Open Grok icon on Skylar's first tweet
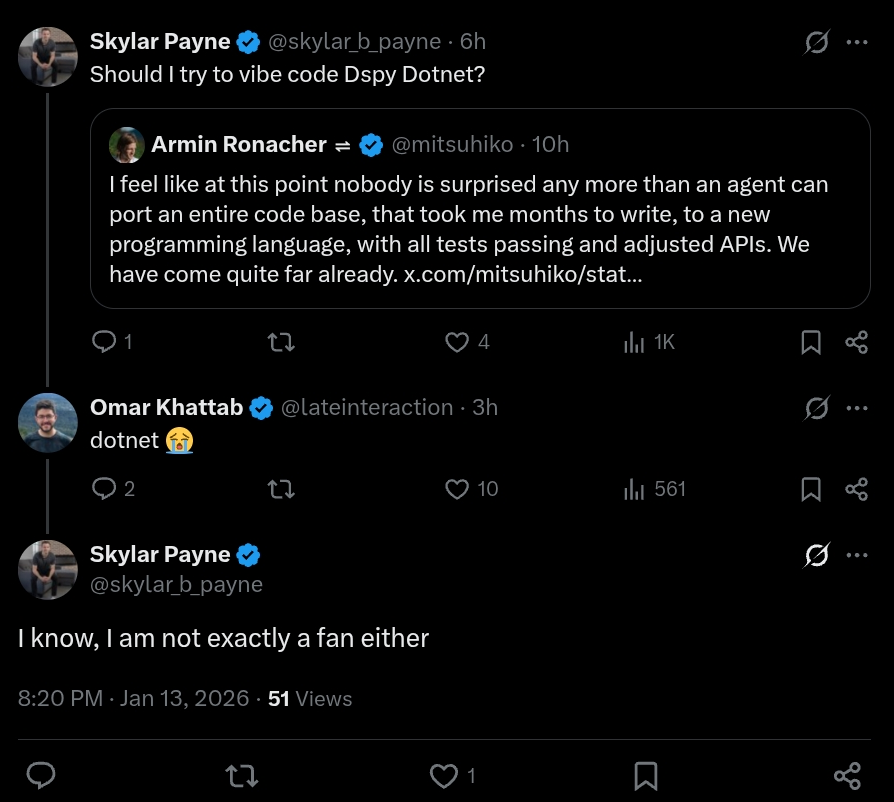Screen dimensions: 894x802 816,42
